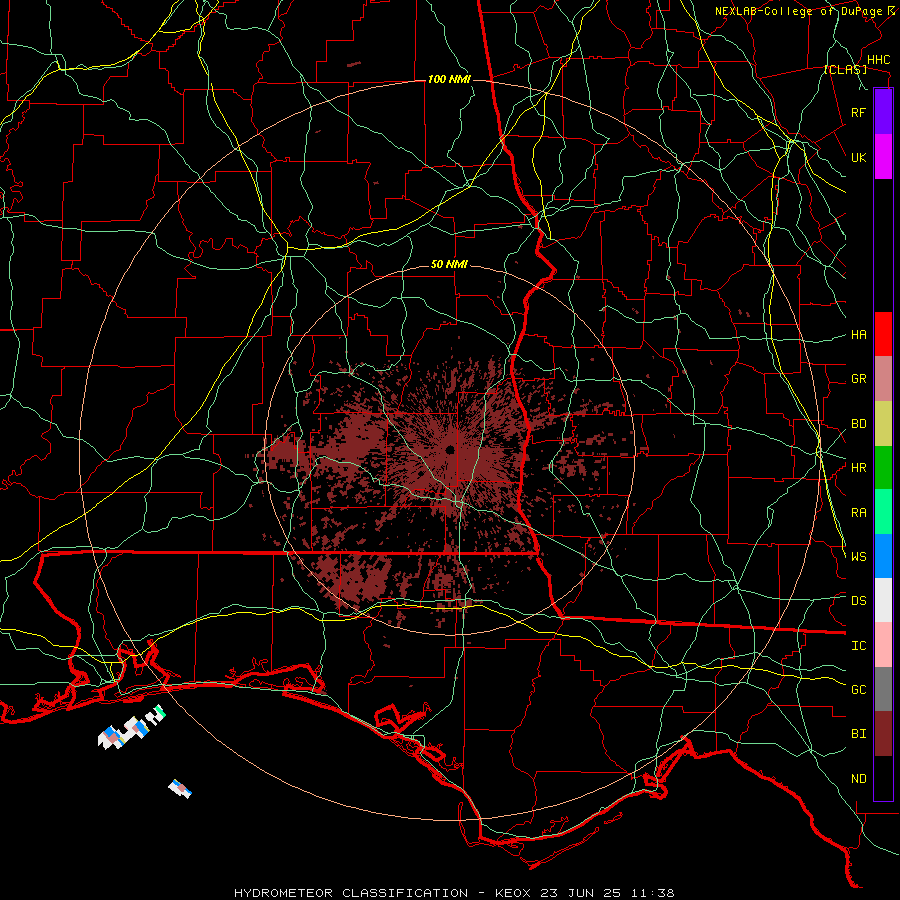Click the RF purple legend color swatch
The image size is (900, 900).
click(883, 112)
